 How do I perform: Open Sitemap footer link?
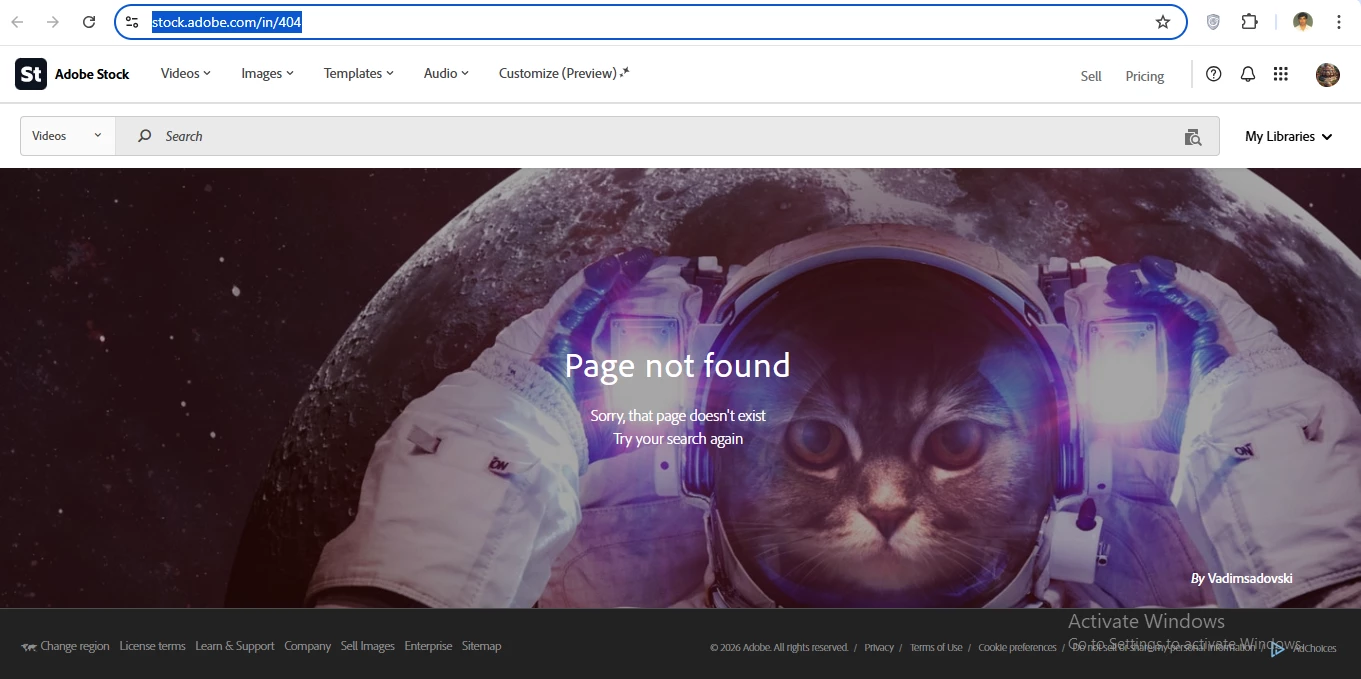pyautogui.click(x=481, y=646)
